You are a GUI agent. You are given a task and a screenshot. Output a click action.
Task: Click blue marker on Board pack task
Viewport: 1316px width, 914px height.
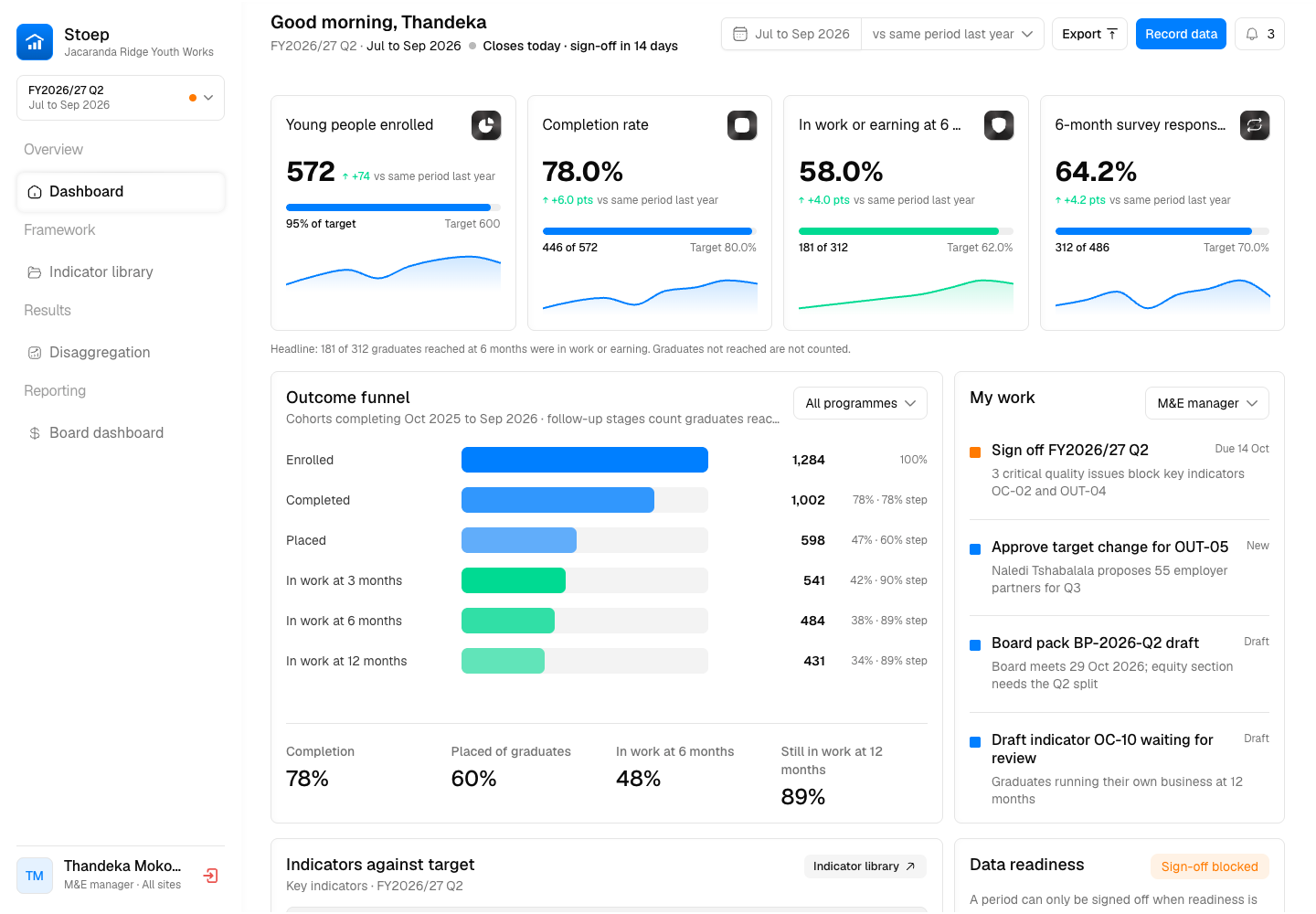[x=975, y=644]
